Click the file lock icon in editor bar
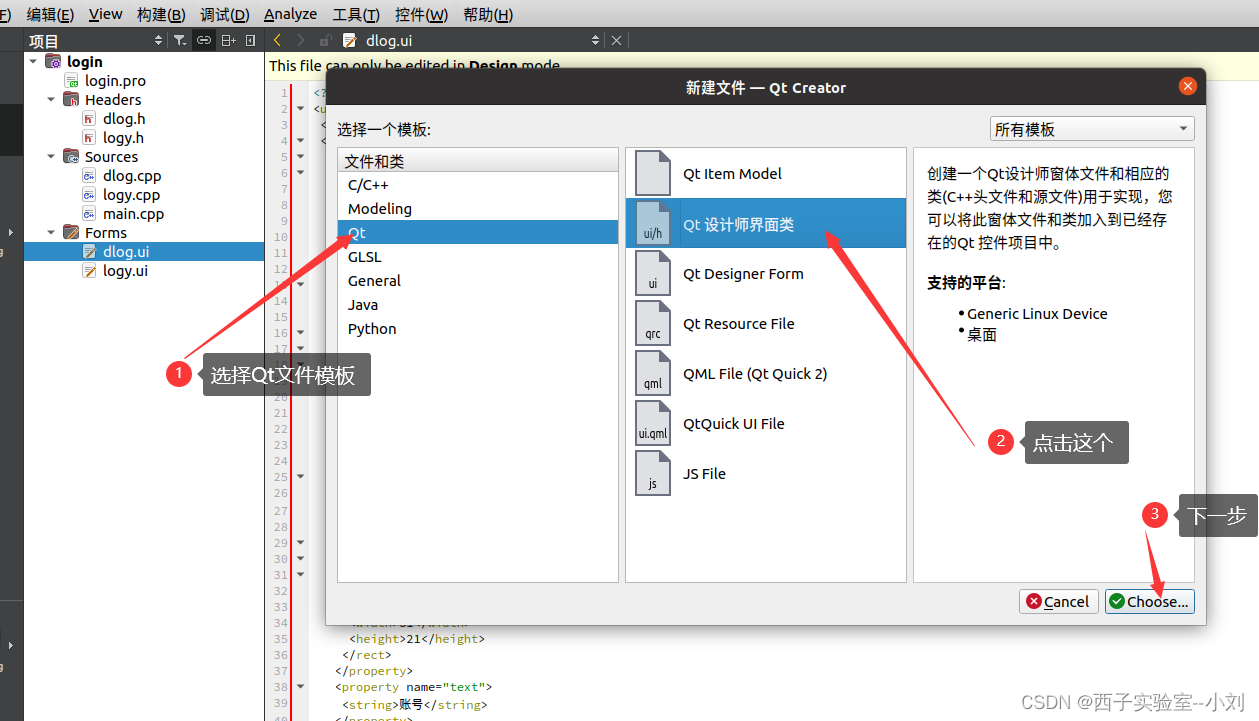Screen dimensions: 1259x721 [x=325, y=40]
